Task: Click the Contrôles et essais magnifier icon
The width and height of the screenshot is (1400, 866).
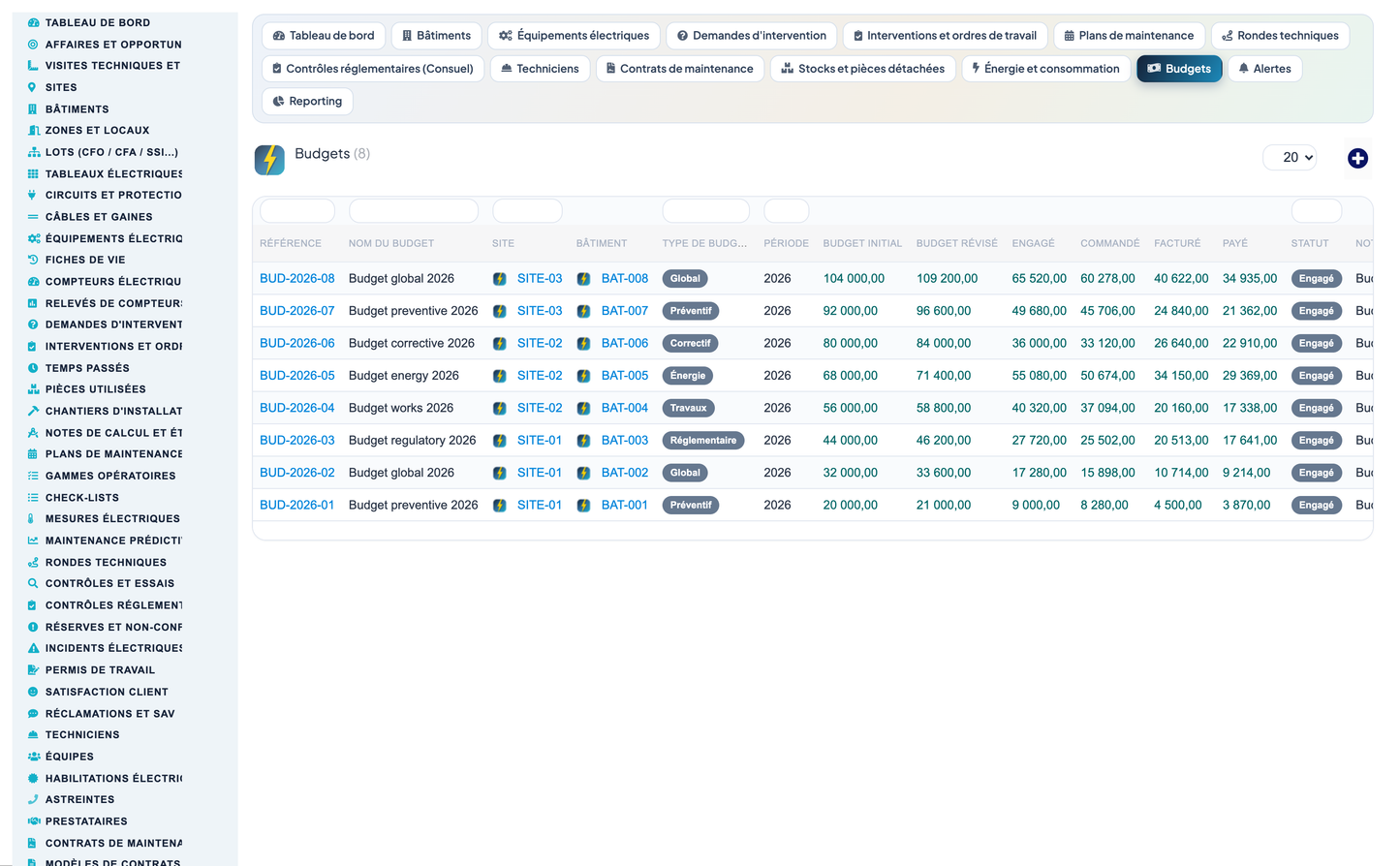Action: click(33, 583)
